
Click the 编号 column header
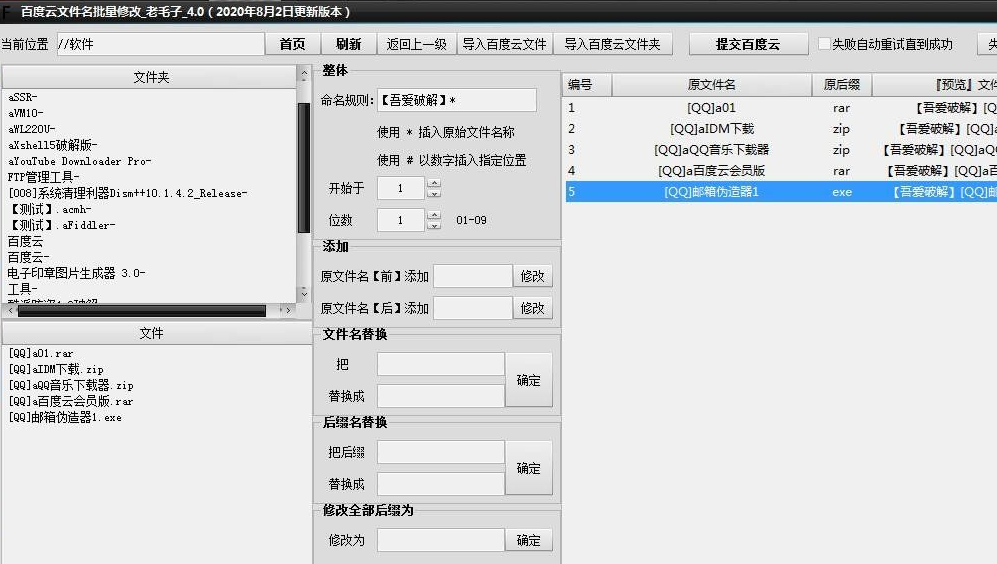tap(586, 85)
